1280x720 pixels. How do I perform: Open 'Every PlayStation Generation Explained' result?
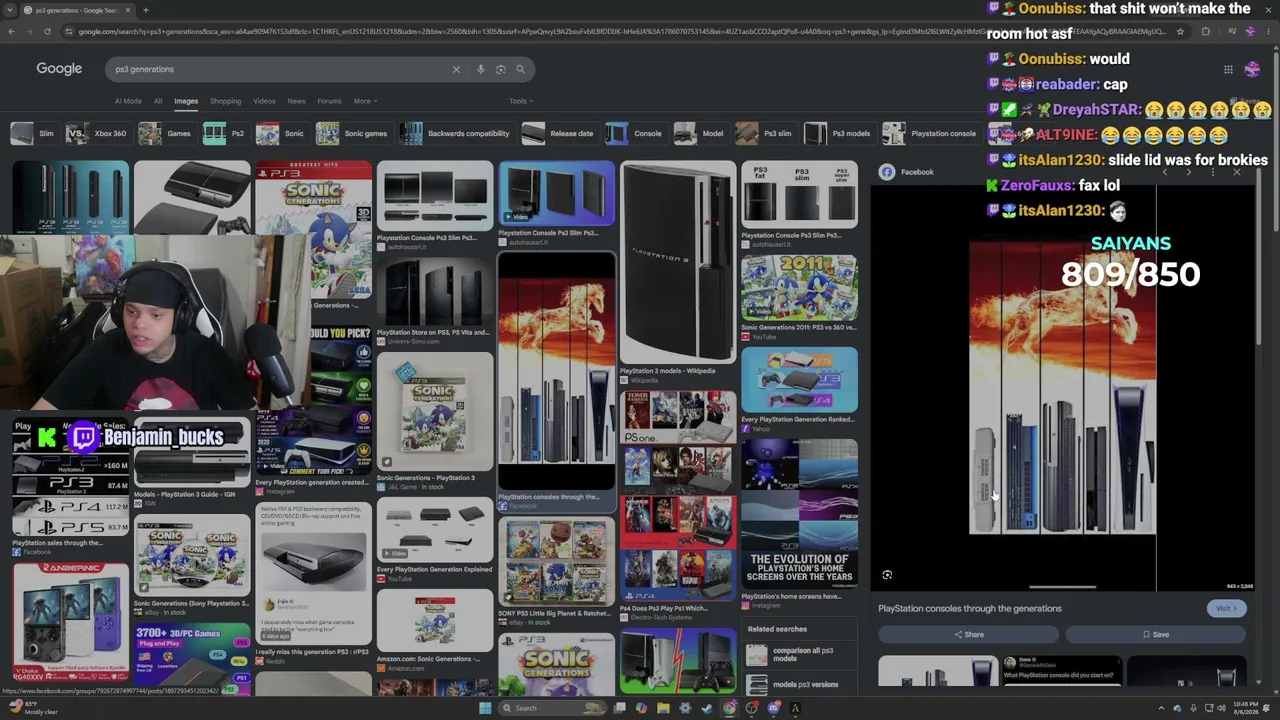[x=434, y=541]
